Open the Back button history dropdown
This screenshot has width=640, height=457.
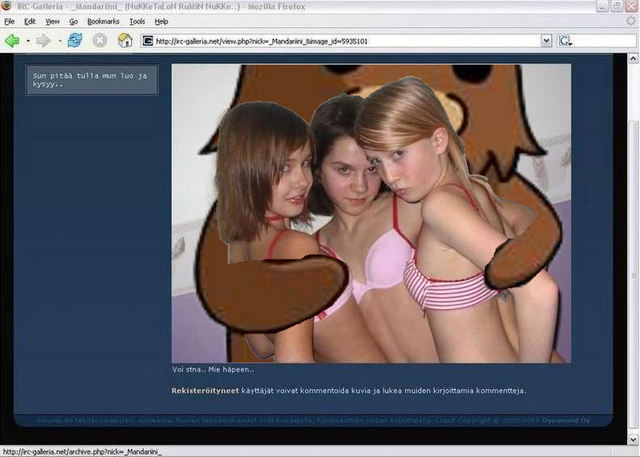click(26, 41)
